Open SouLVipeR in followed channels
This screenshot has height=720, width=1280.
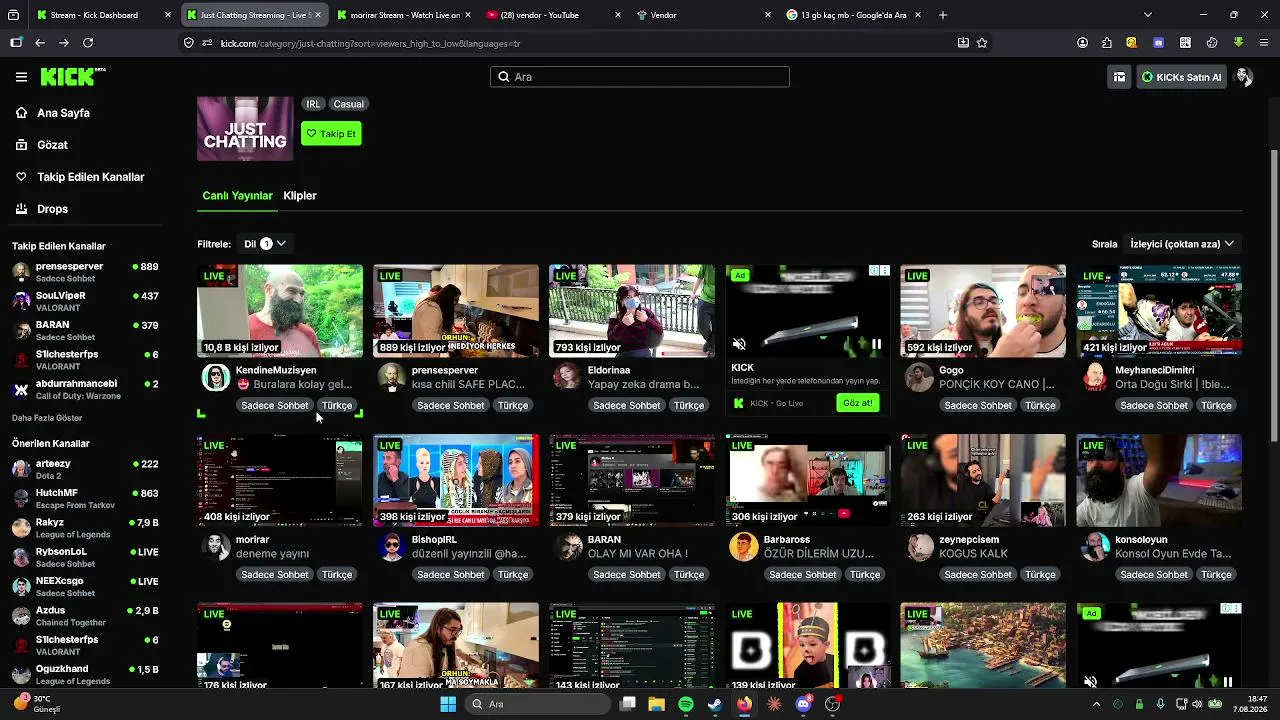pyautogui.click(x=85, y=302)
